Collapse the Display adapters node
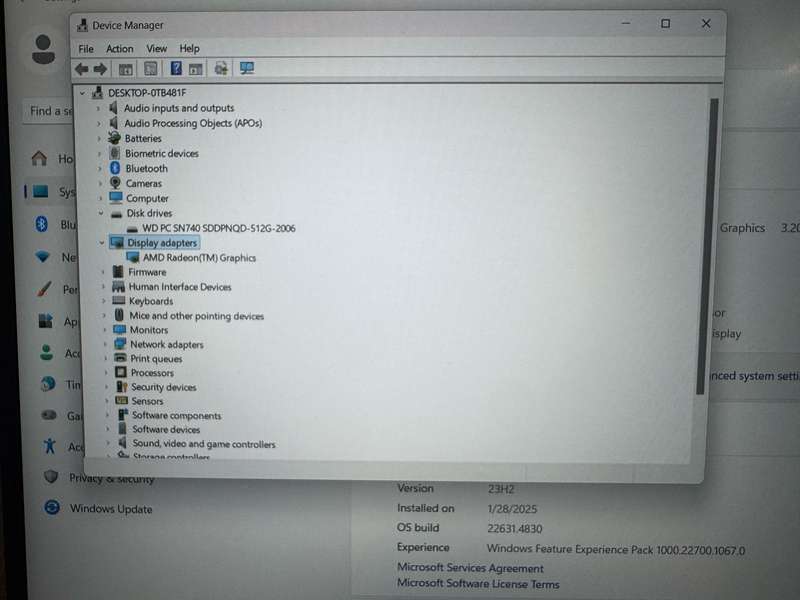The width and height of the screenshot is (800, 600). 102,242
